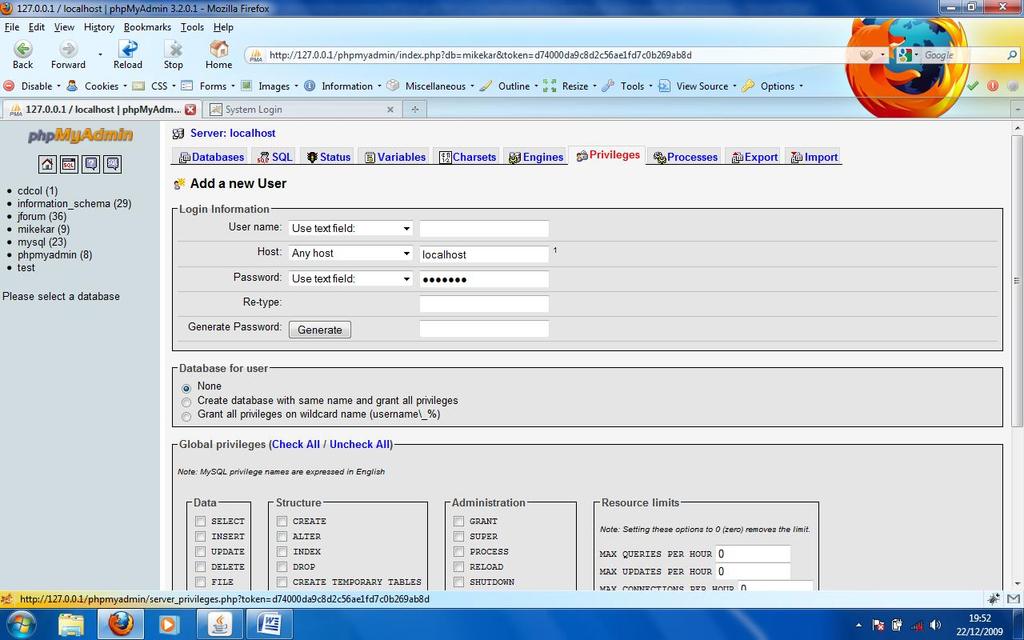1024x640 pixels.
Task: Open the Cookies developer toolbar menu
Action: click(97, 86)
